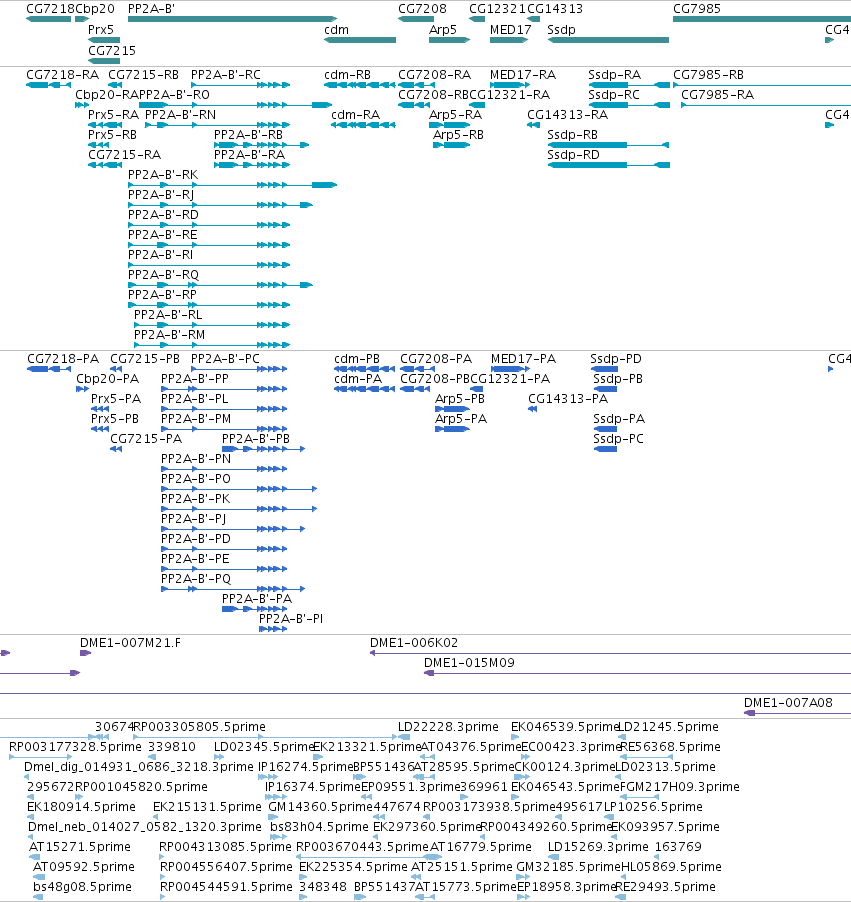Select transcript CG7985-RA
Viewport: 851px width, 902px height.
click(x=717, y=95)
